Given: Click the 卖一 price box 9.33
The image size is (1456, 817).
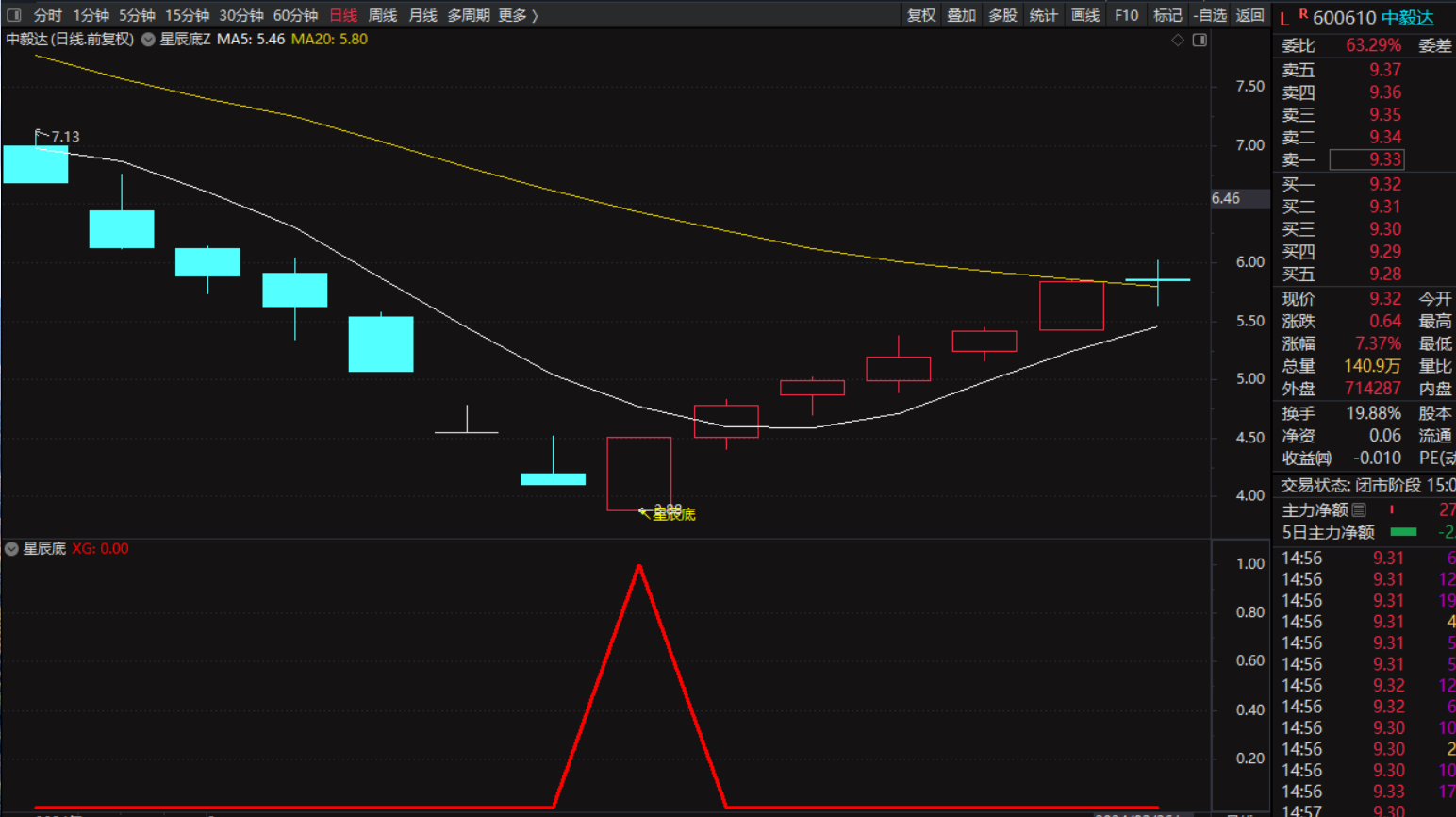Looking at the screenshot, I should click(1366, 160).
